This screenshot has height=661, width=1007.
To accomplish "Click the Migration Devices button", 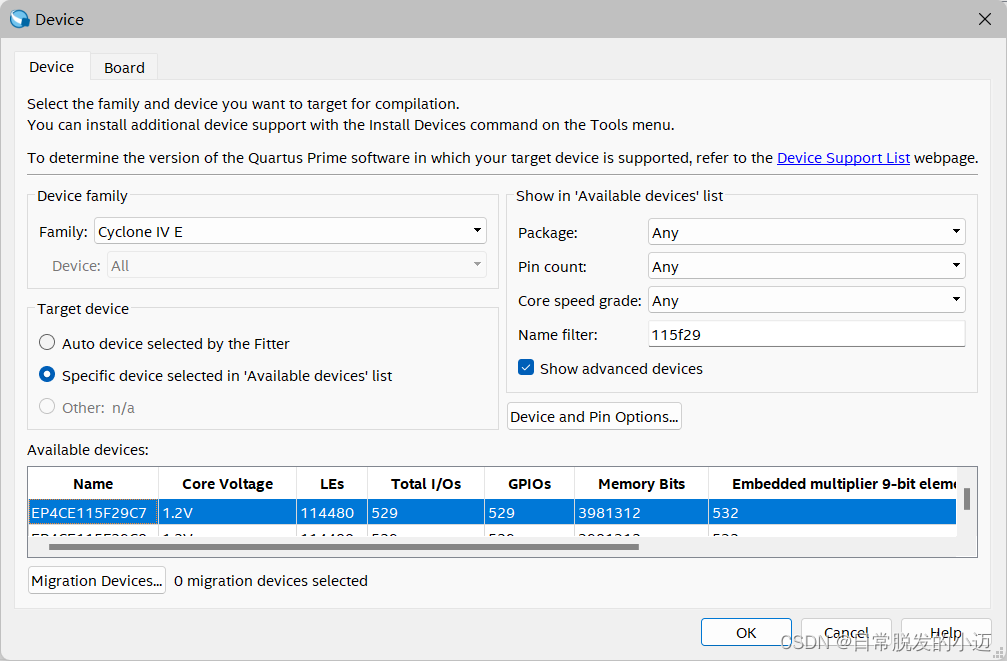I will click(97, 580).
